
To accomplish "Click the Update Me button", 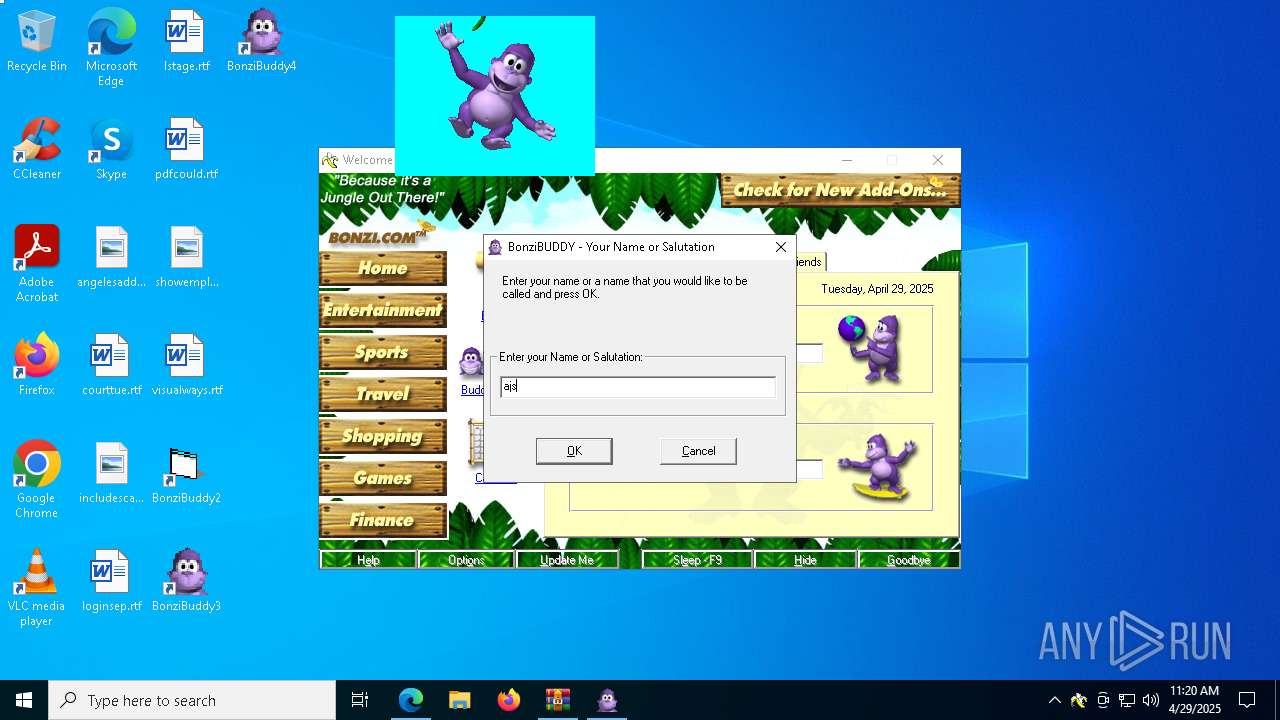I will [567, 560].
